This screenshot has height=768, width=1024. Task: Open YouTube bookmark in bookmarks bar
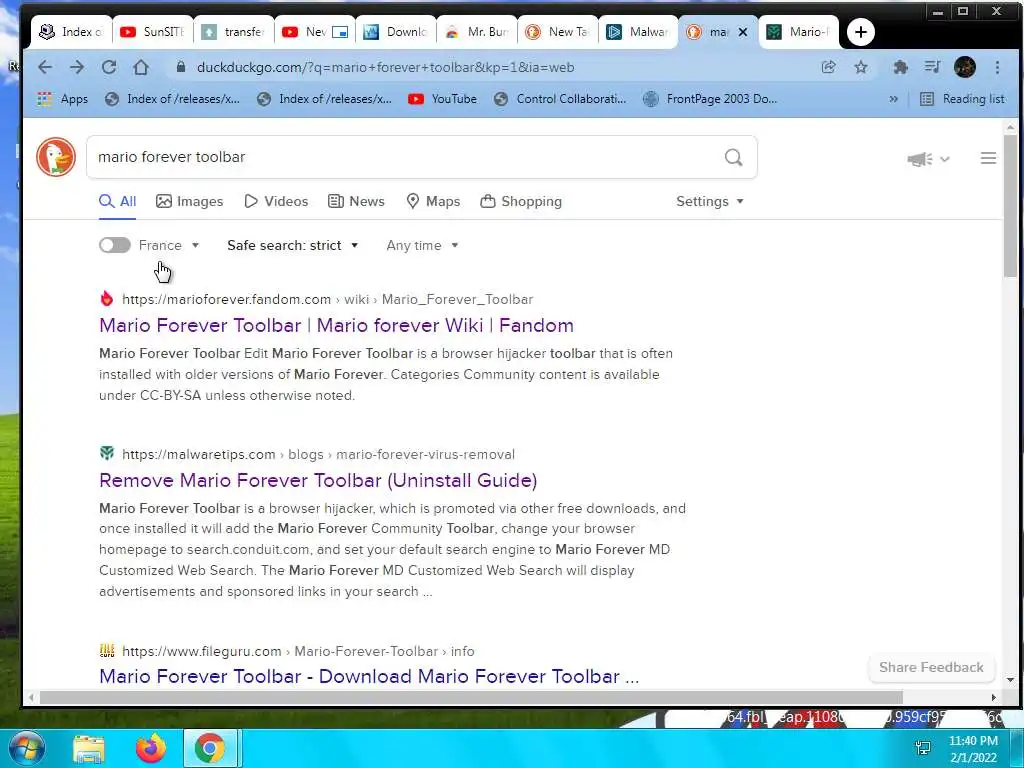(x=442, y=99)
